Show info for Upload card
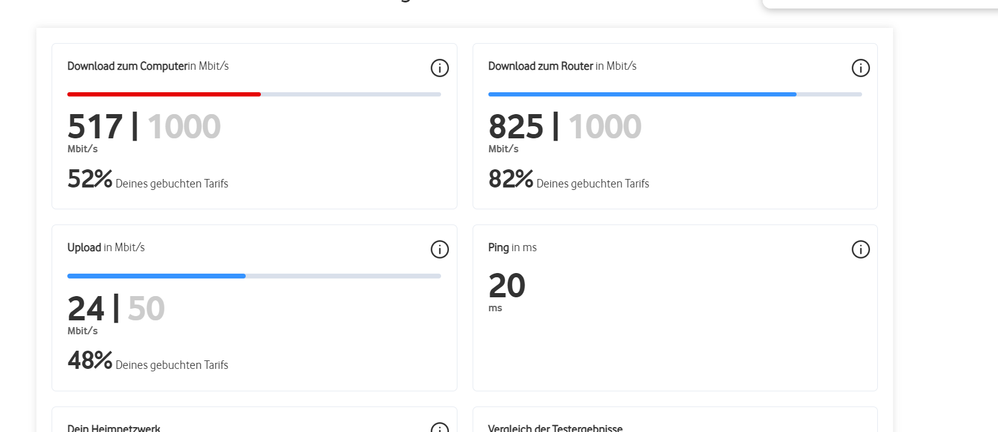Screen dimensions: 998x432 440,249
